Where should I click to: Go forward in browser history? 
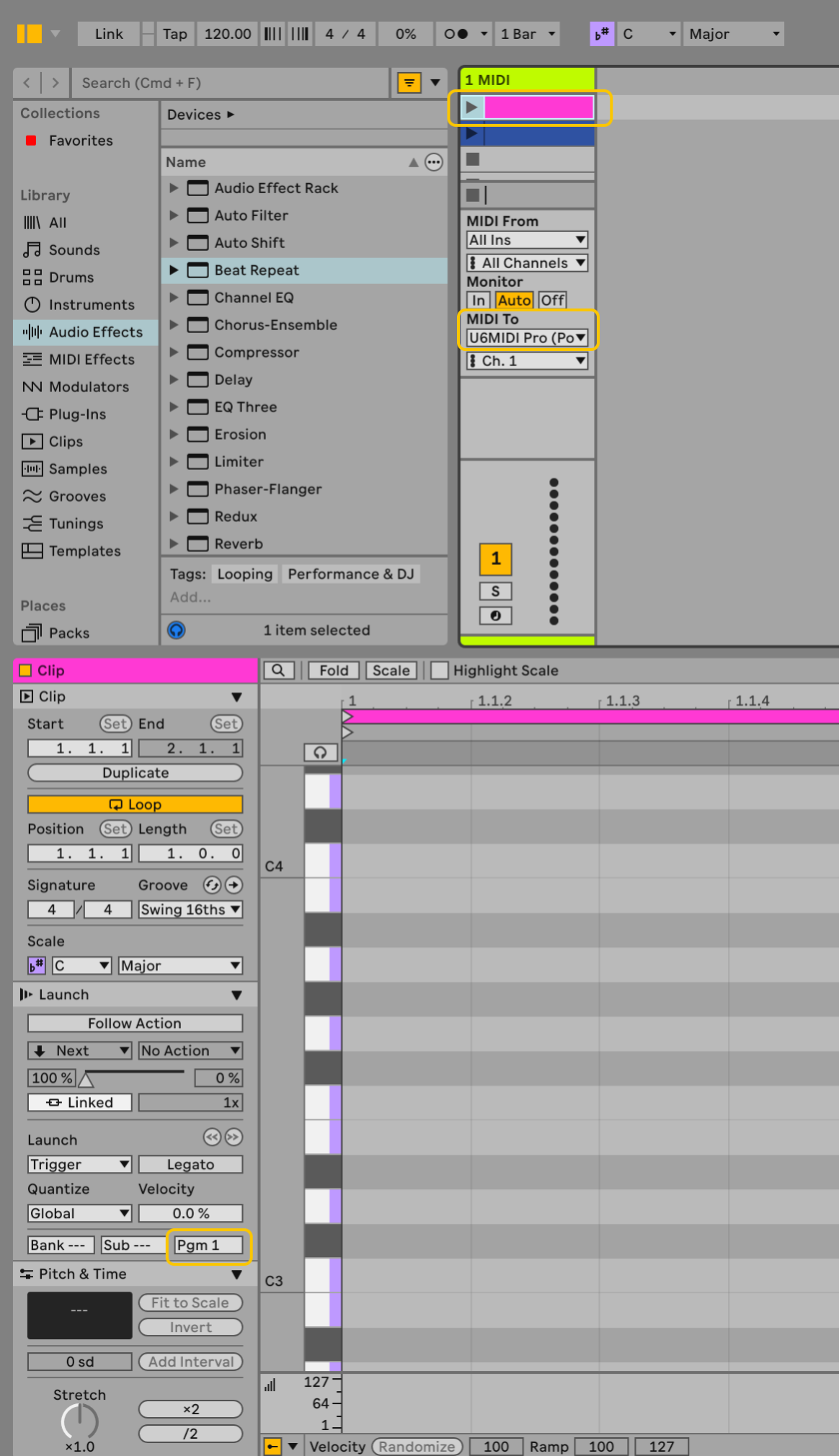coord(56,83)
